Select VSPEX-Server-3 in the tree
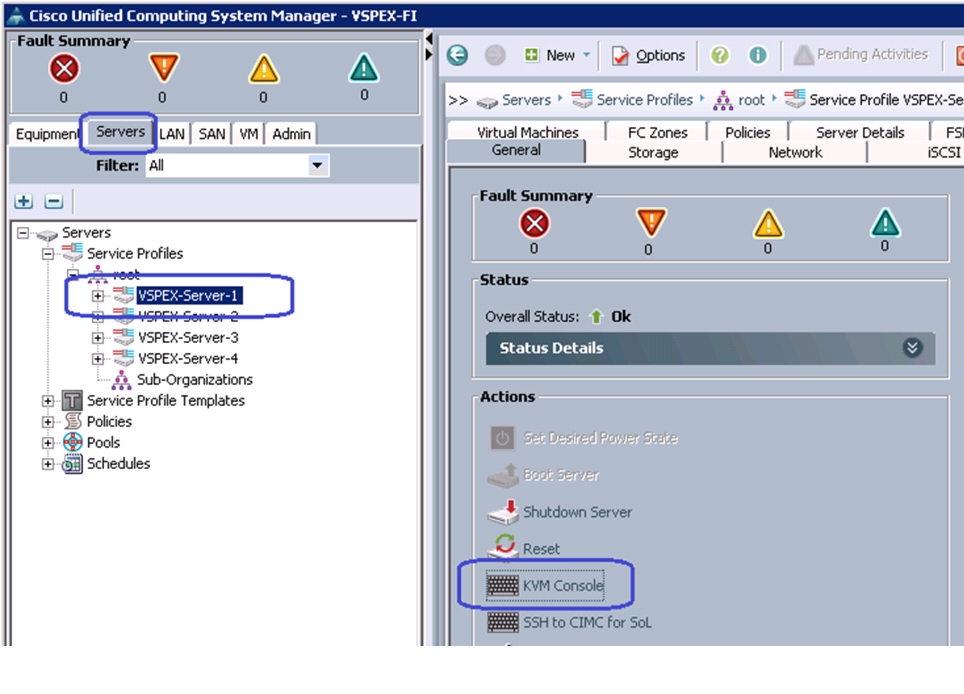 188,338
